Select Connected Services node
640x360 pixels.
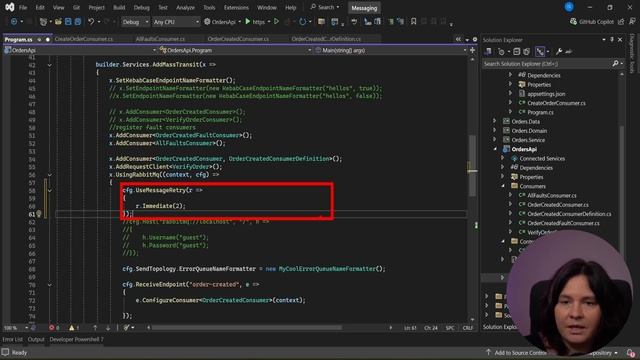[542, 158]
